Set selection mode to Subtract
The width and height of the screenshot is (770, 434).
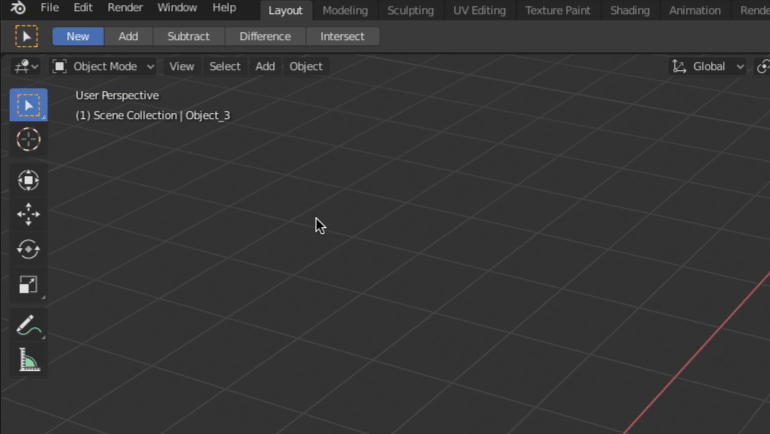(189, 36)
